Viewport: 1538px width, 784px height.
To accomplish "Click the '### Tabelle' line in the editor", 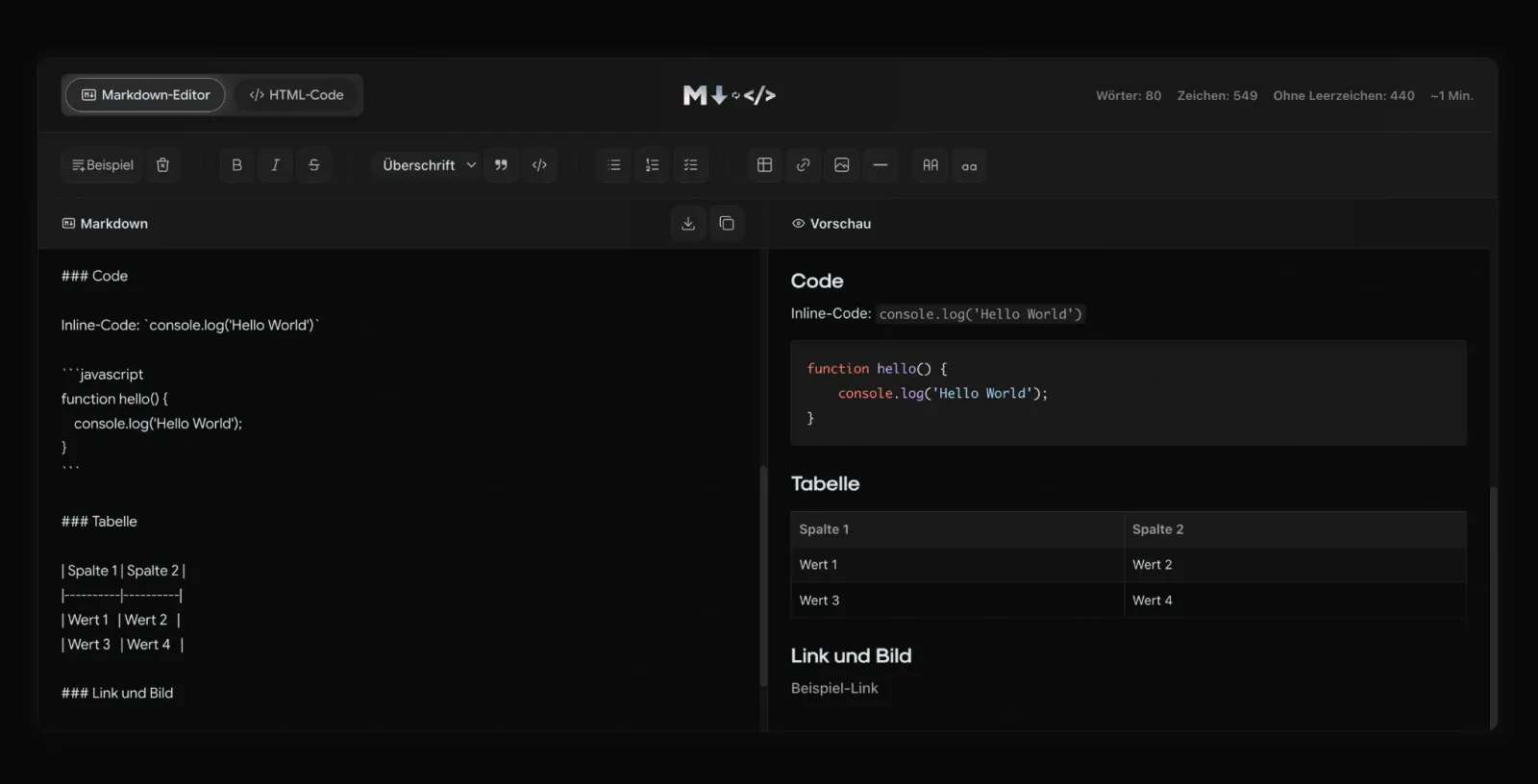I will (99, 522).
